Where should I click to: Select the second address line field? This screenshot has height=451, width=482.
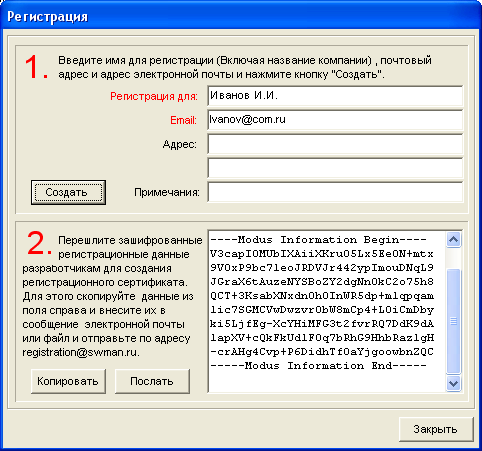tap(335, 168)
